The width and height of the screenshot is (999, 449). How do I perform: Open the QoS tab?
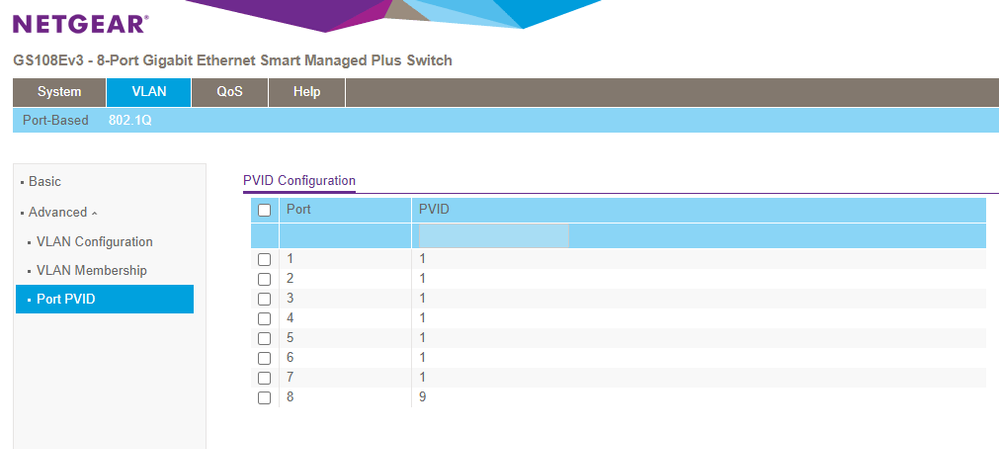pyautogui.click(x=229, y=92)
